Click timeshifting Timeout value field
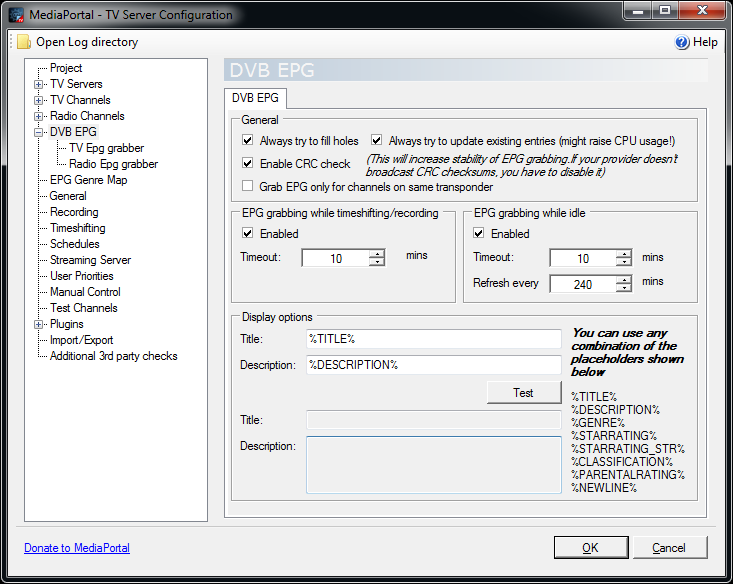This screenshot has height=584, width=733. pos(336,258)
